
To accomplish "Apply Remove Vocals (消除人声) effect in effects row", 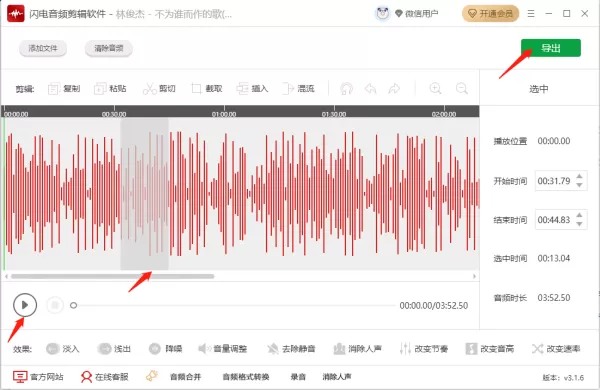I will [x=357, y=349].
